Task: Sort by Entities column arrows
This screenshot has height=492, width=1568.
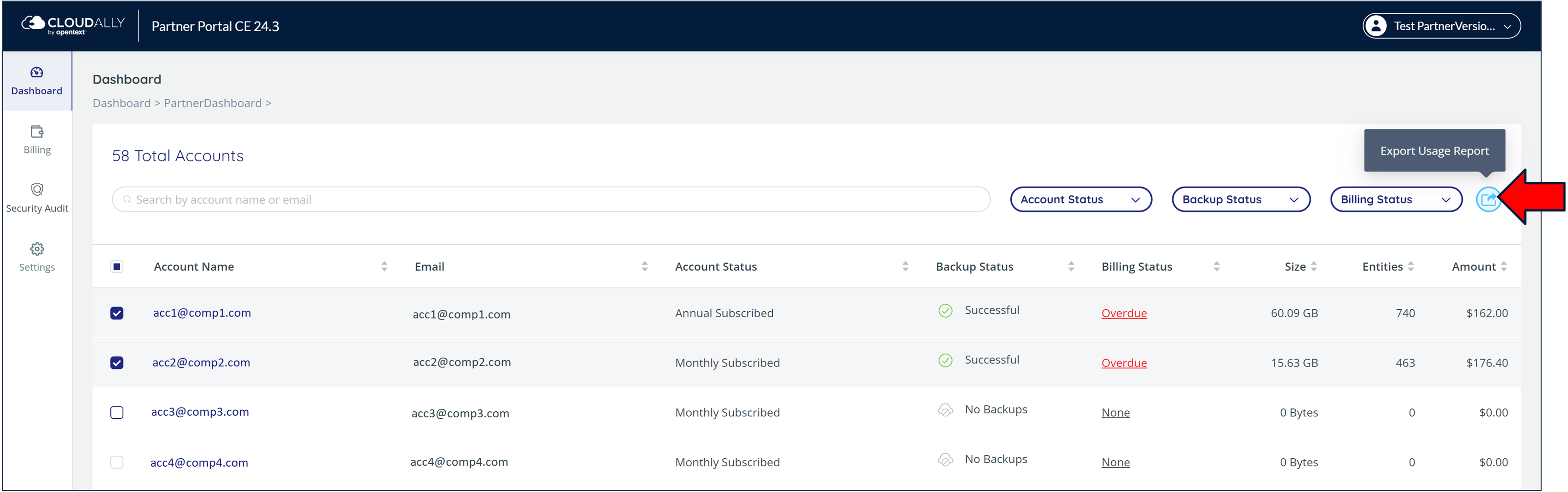Action: pyautogui.click(x=1410, y=267)
